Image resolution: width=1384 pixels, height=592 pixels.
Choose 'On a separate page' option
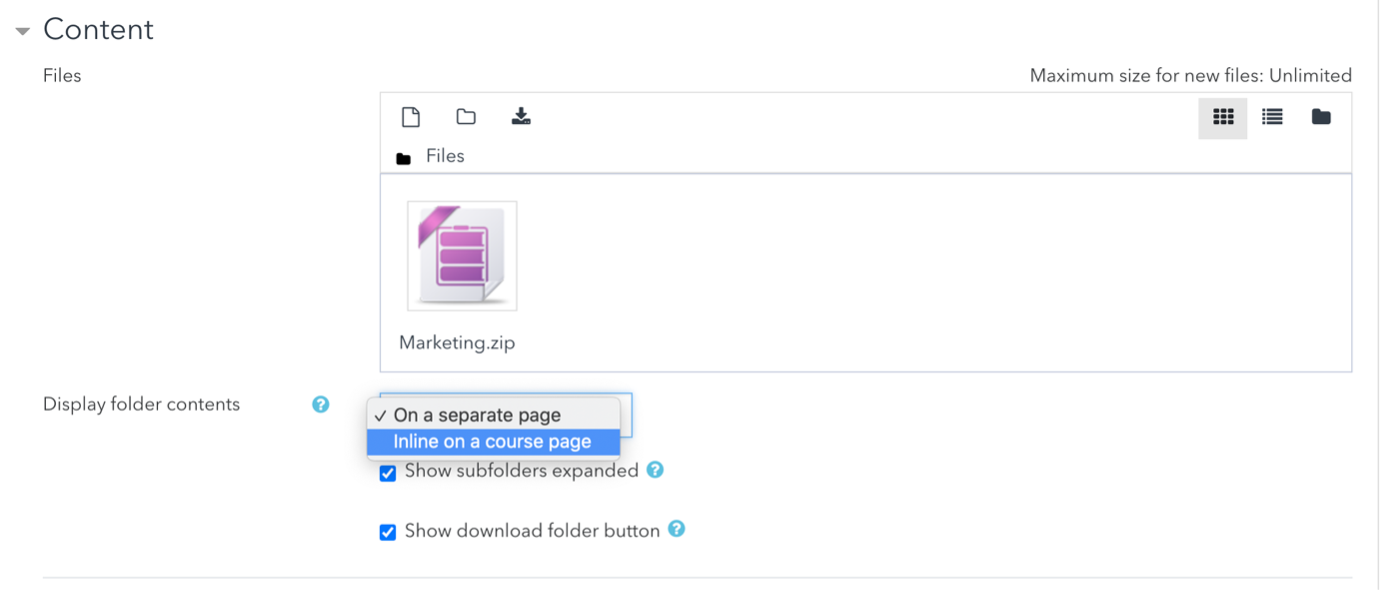[477, 415]
